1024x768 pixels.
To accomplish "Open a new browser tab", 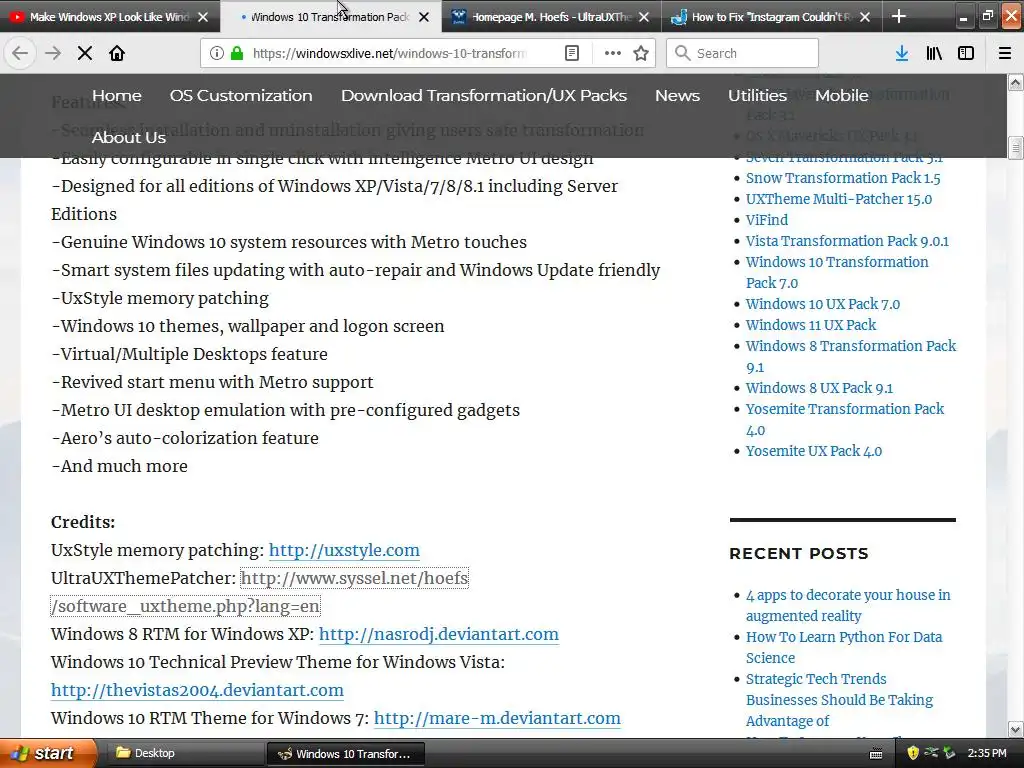I will pyautogui.click(x=899, y=16).
